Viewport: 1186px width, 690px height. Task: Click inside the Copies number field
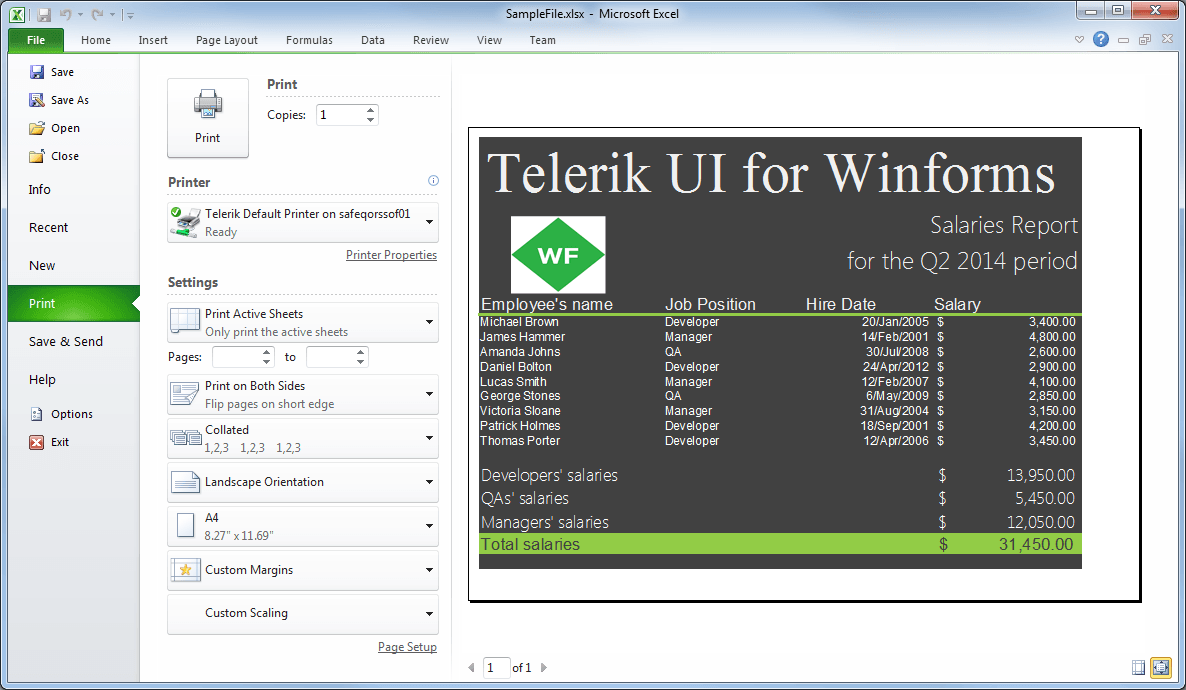click(x=340, y=115)
